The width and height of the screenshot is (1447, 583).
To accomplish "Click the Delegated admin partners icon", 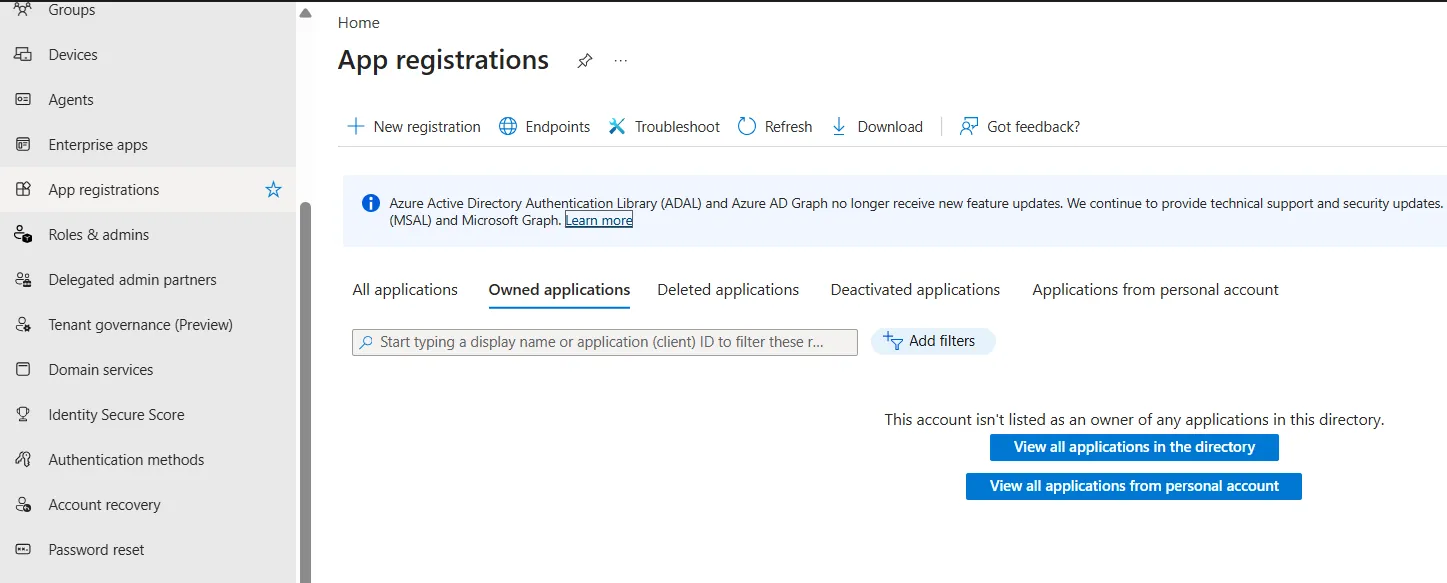I will pos(23,279).
